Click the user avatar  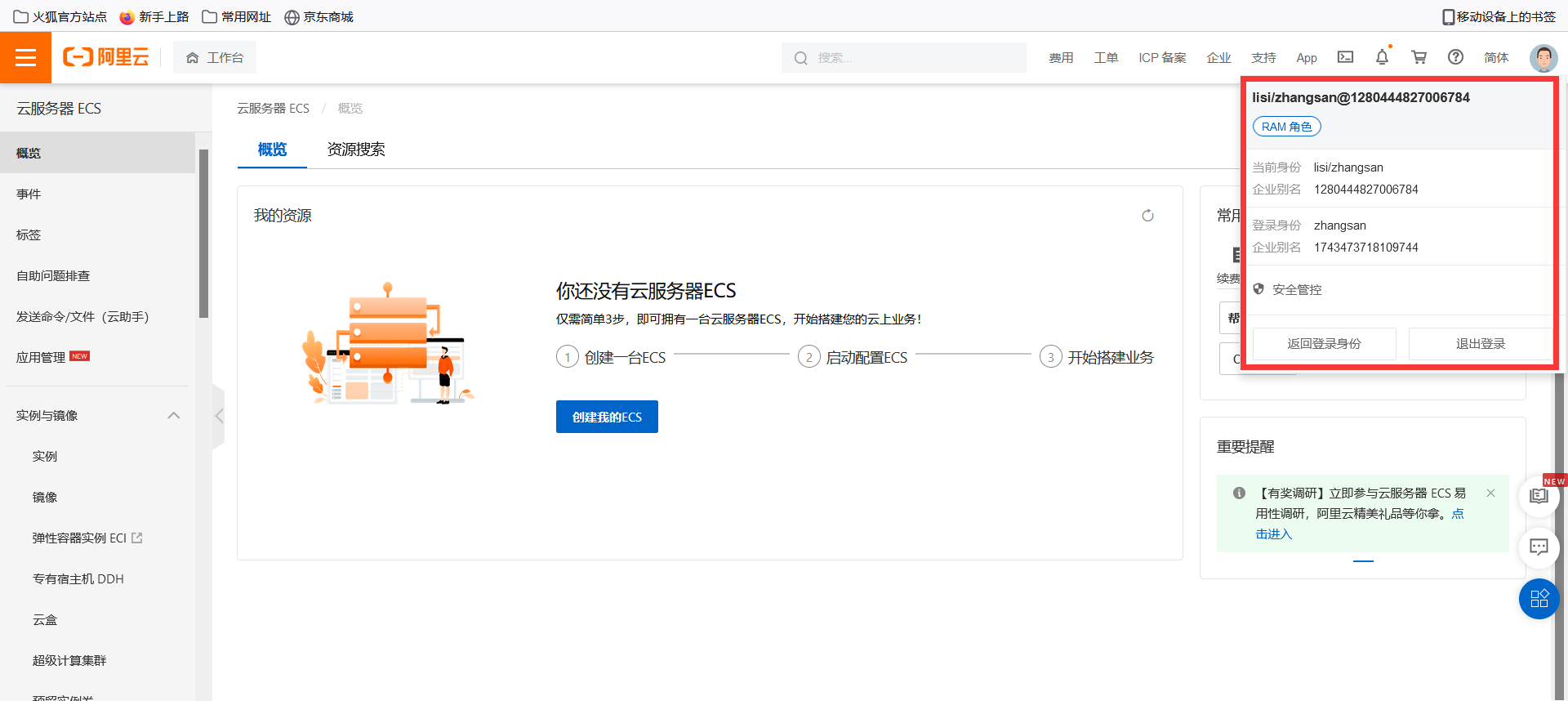pyautogui.click(x=1543, y=57)
